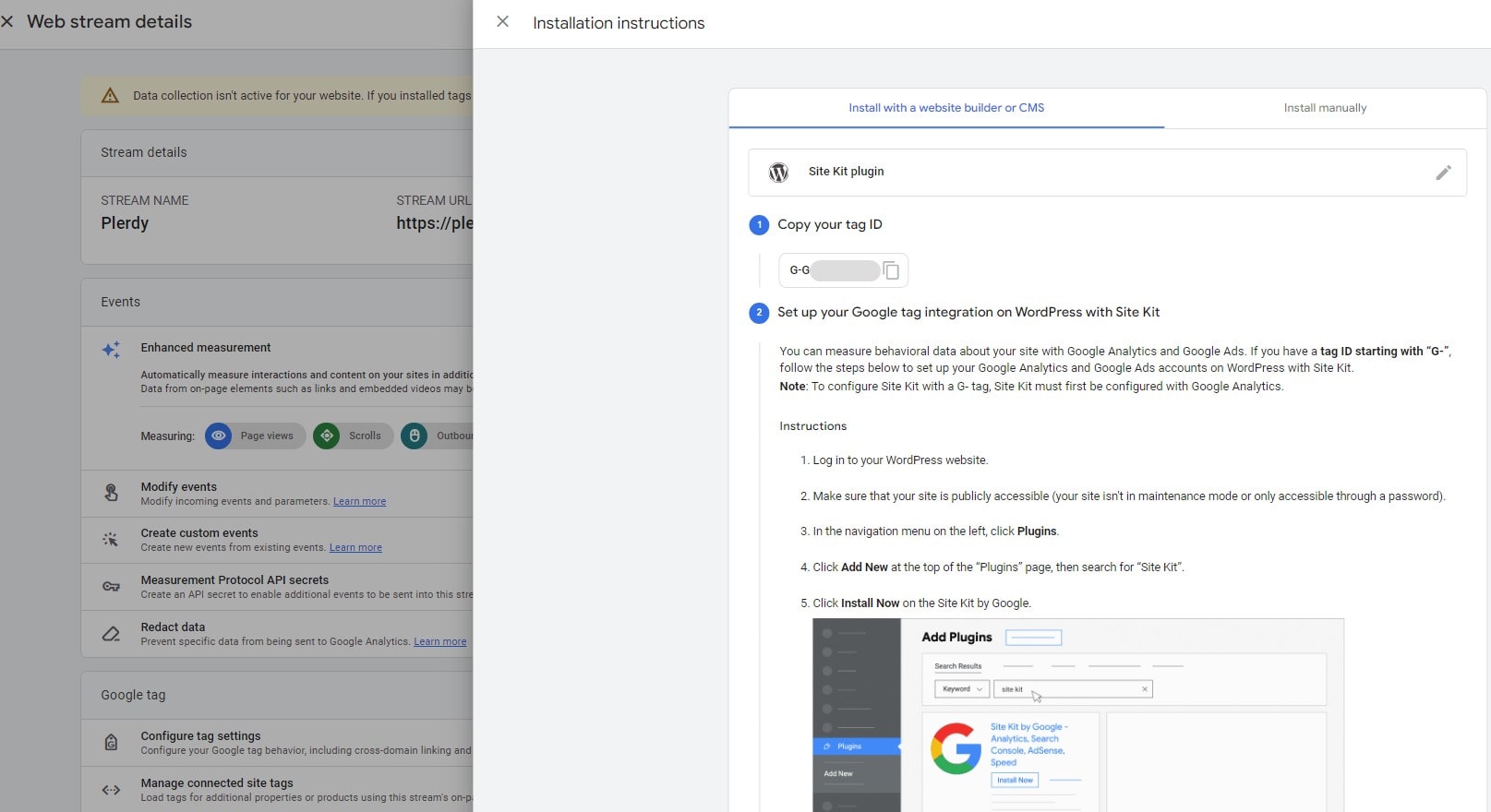Viewport: 1491px width, 812px height.
Task: Switch to Install manually tab
Action: pyautogui.click(x=1325, y=108)
